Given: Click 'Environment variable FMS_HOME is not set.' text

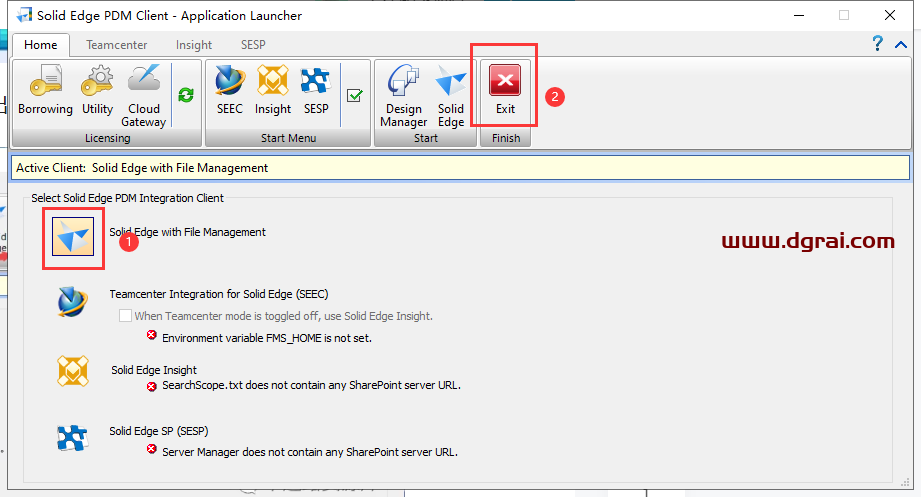Looking at the screenshot, I should point(267,338).
